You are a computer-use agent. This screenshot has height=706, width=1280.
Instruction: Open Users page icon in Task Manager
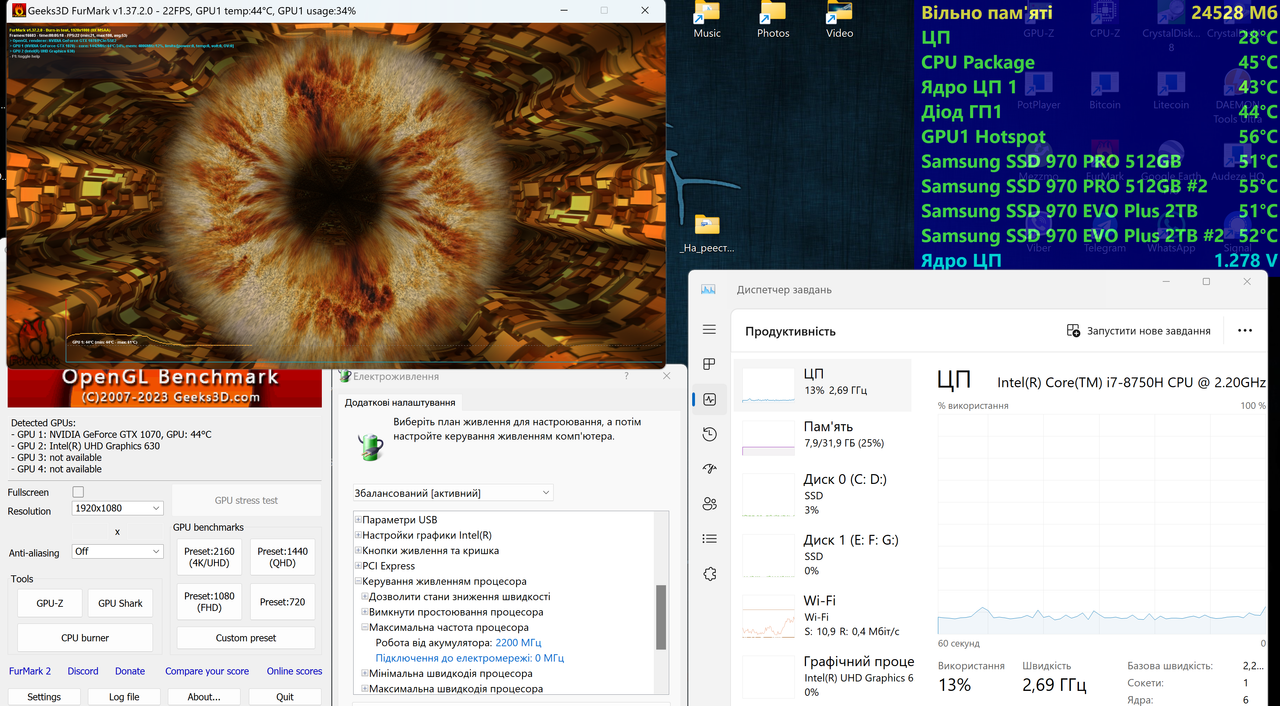[709, 504]
